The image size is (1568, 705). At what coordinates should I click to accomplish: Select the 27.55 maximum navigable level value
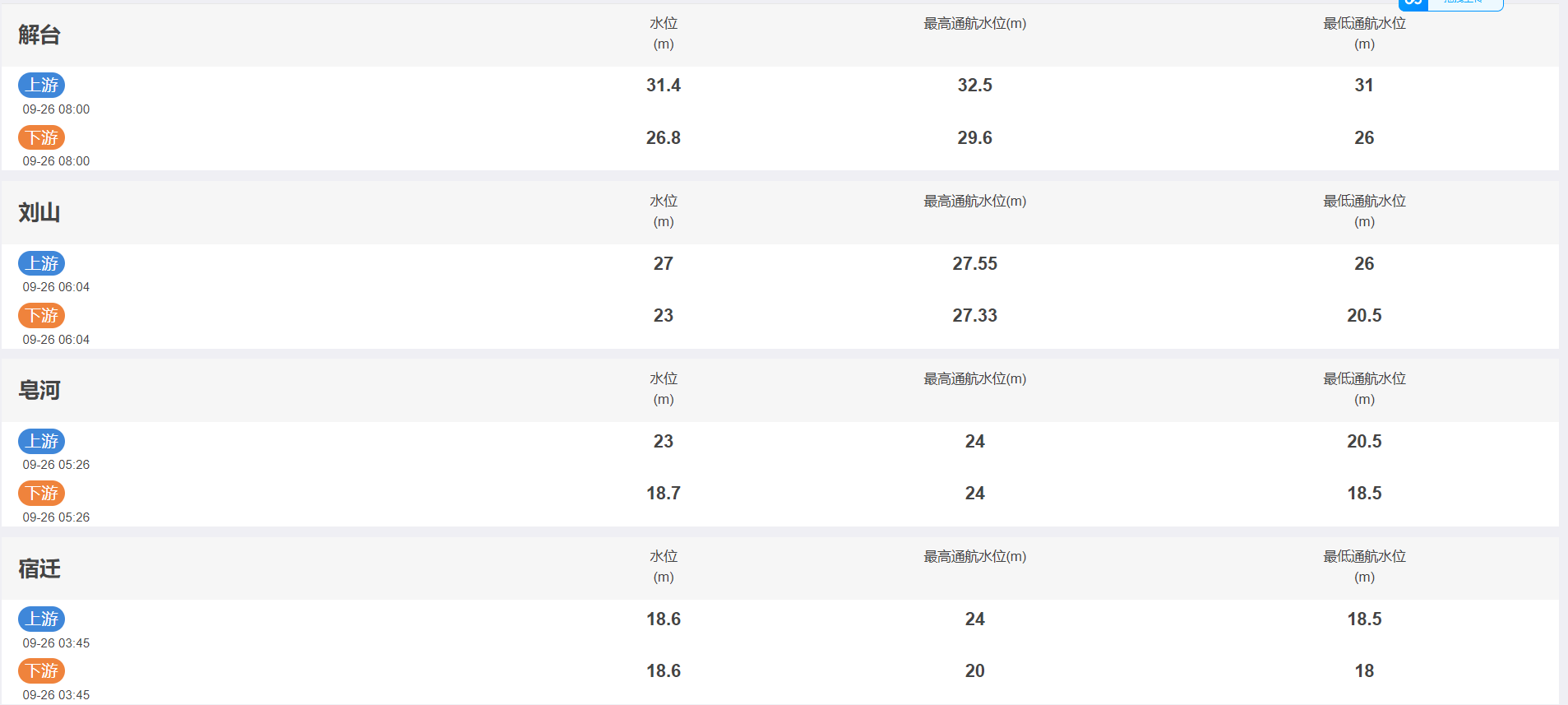(975, 264)
